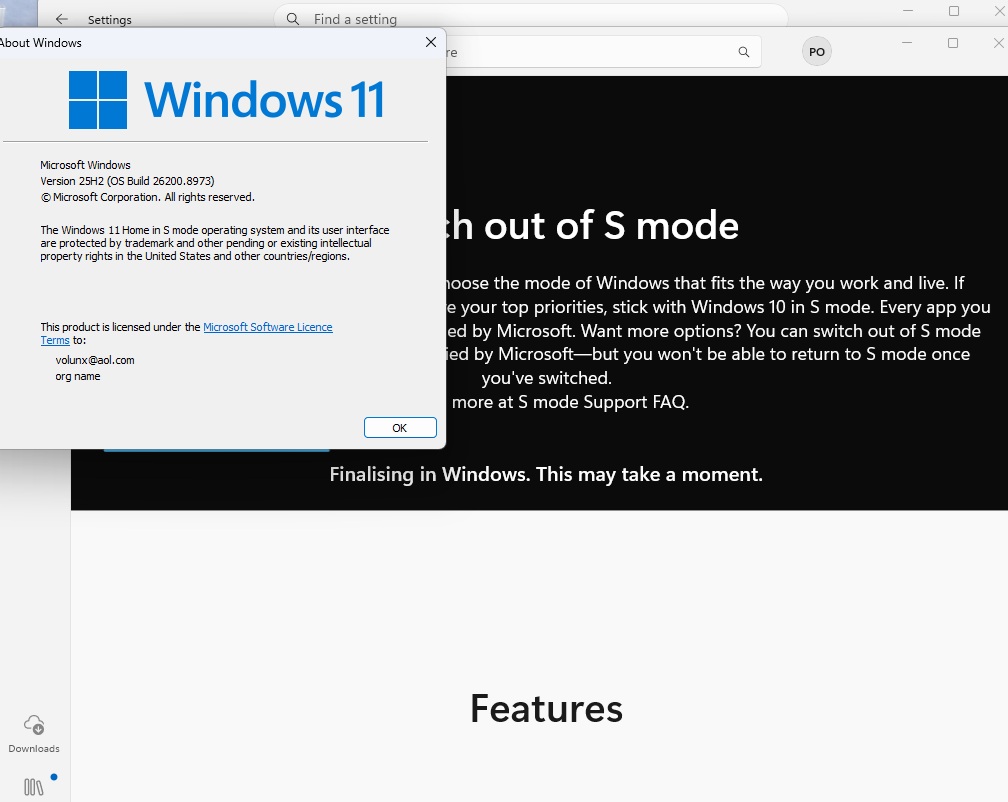Click Microsoft Store search magnifier icon

click(744, 52)
